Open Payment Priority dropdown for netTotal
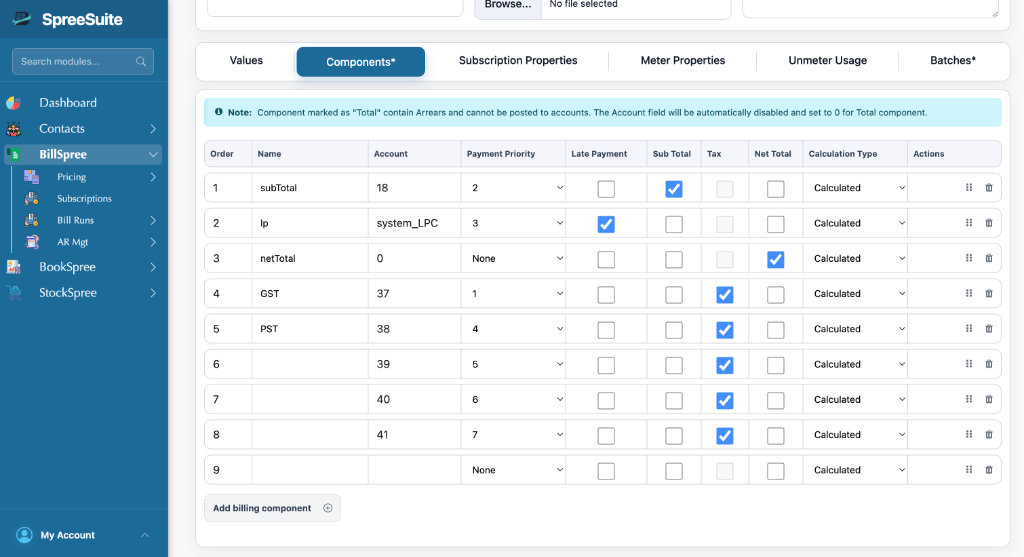Image resolution: width=1024 pixels, height=557 pixels. 513,259
